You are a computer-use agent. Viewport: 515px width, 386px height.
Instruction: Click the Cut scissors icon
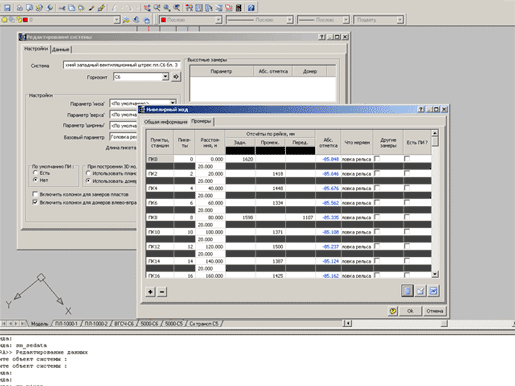(x=62, y=7)
